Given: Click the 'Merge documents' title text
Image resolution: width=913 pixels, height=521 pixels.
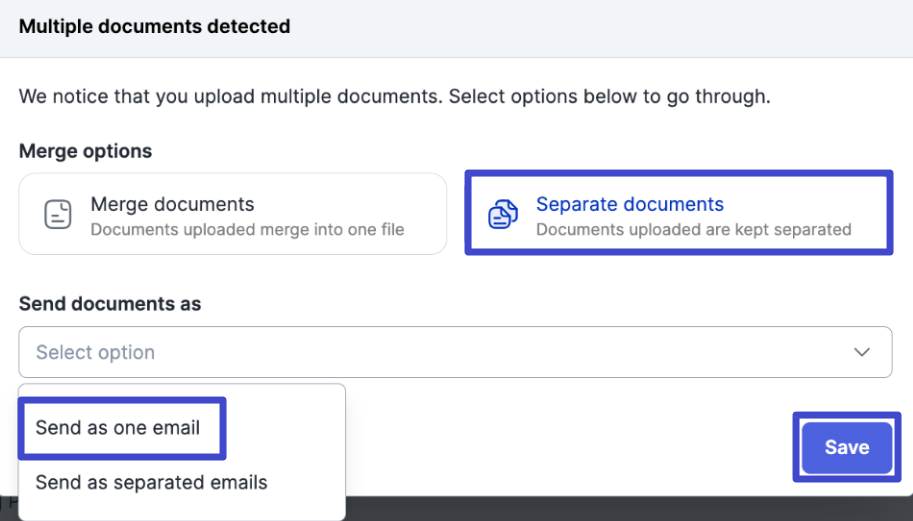Looking at the screenshot, I should click(172, 204).
